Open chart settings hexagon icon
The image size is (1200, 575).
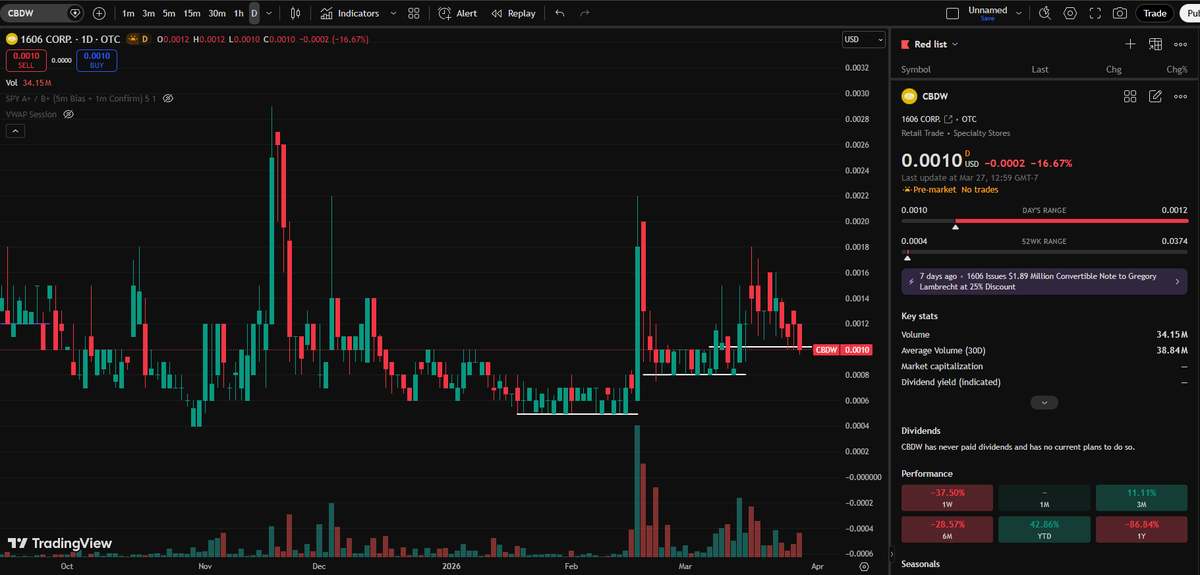[x=1070, y=13]
